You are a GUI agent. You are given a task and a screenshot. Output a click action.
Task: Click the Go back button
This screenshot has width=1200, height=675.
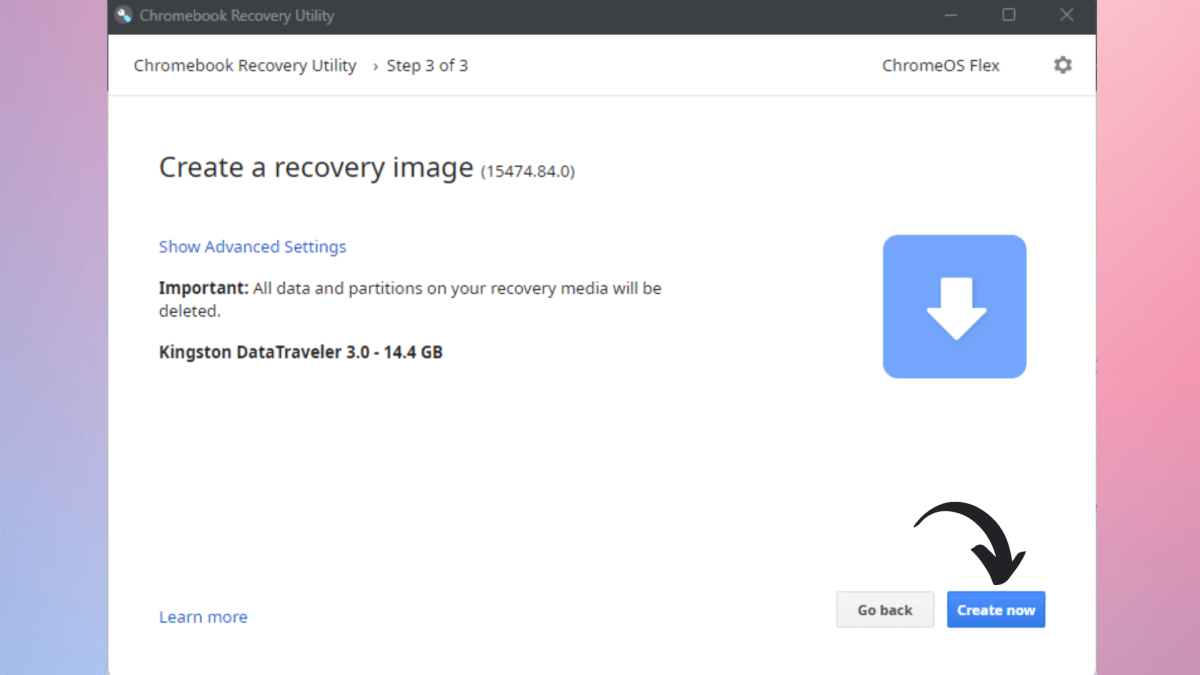(x=885, y=610)
